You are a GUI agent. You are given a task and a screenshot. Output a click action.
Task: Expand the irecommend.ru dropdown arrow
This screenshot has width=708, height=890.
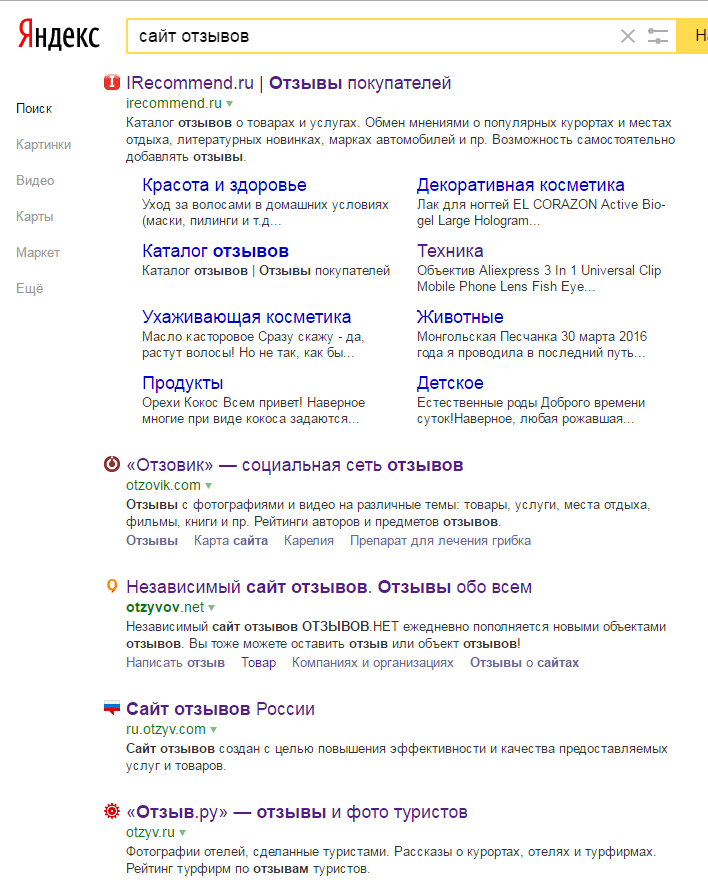[229, 104]
